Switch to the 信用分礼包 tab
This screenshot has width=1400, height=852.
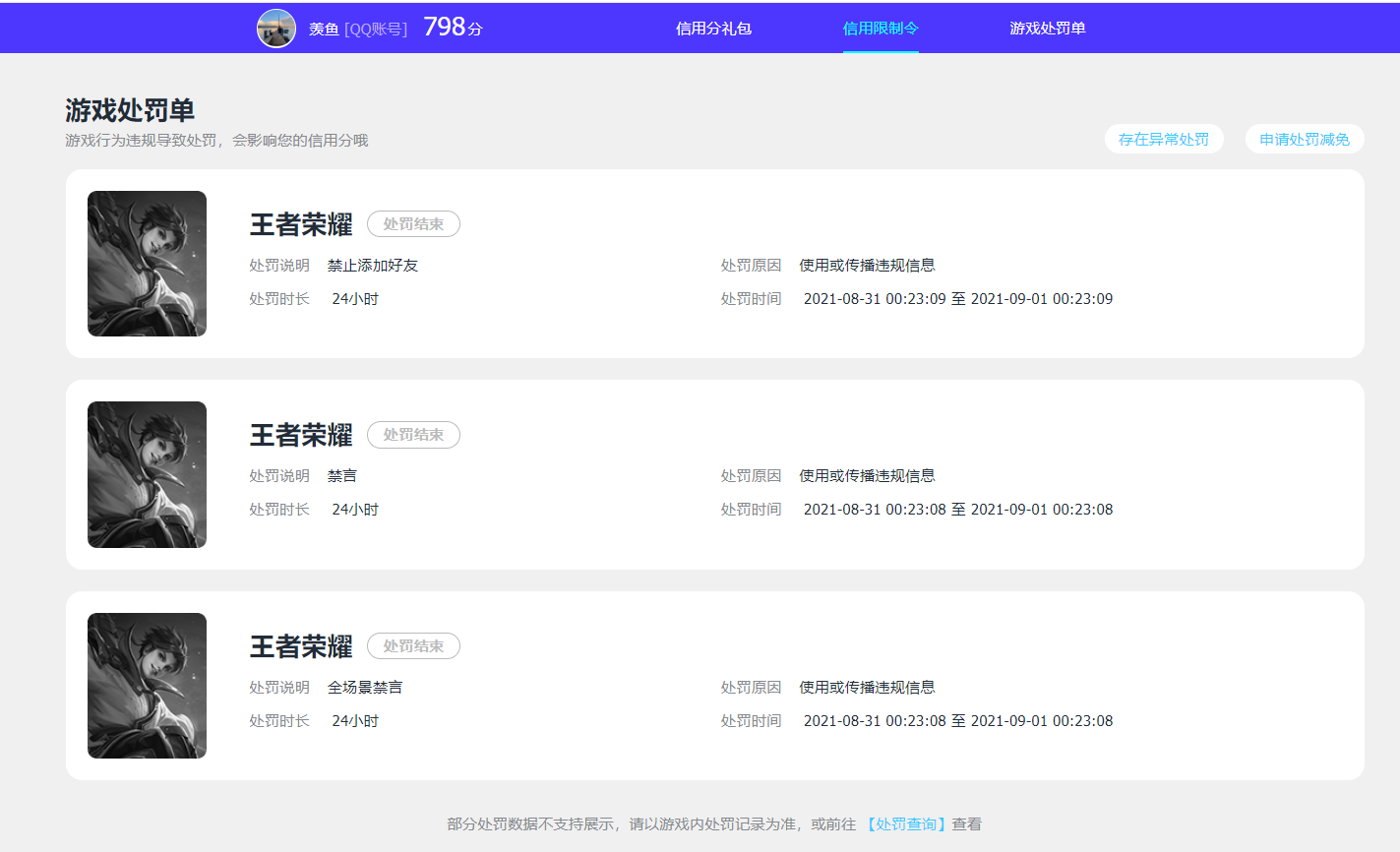[714, 28]
